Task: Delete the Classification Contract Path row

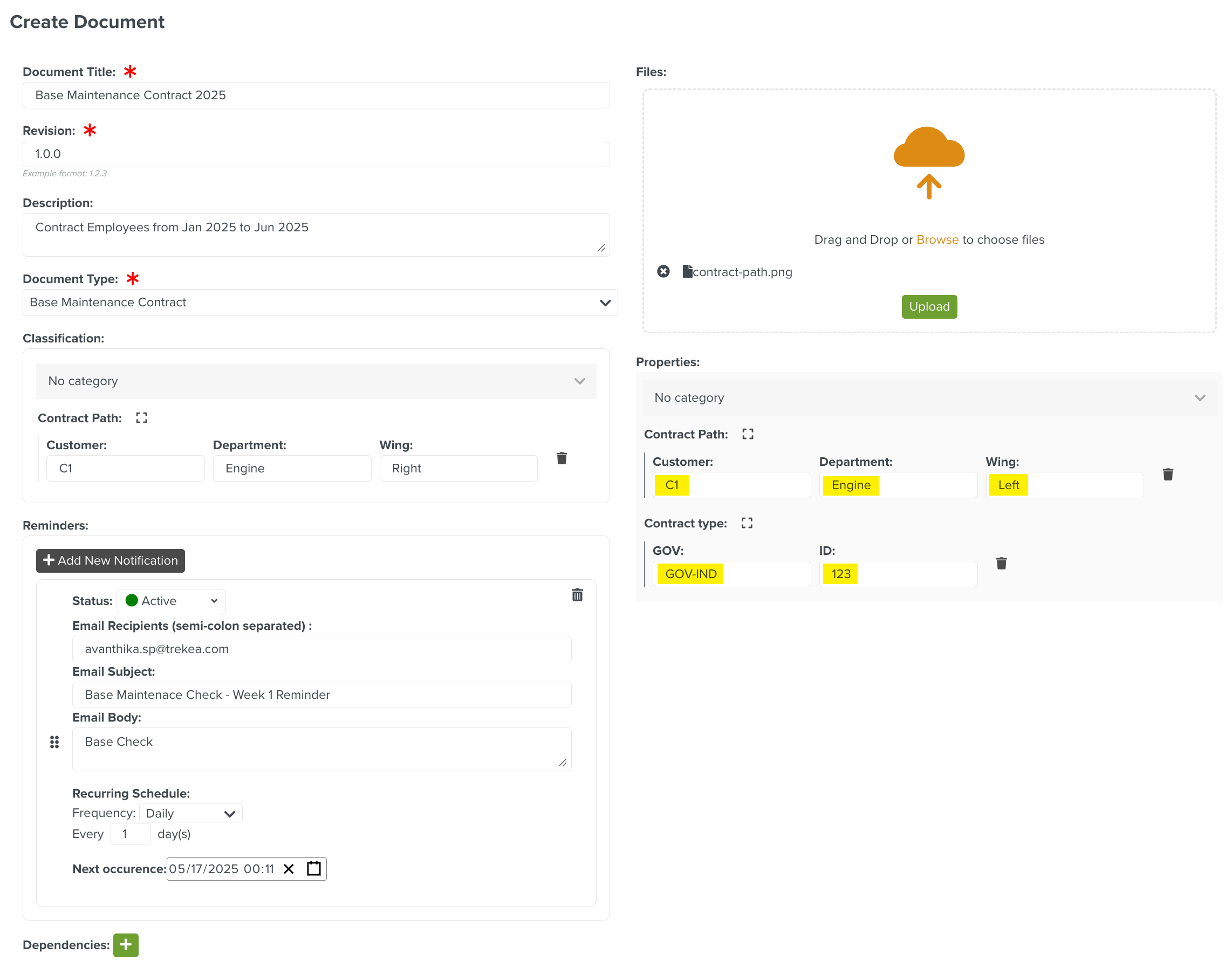Action: click(562, 458)
